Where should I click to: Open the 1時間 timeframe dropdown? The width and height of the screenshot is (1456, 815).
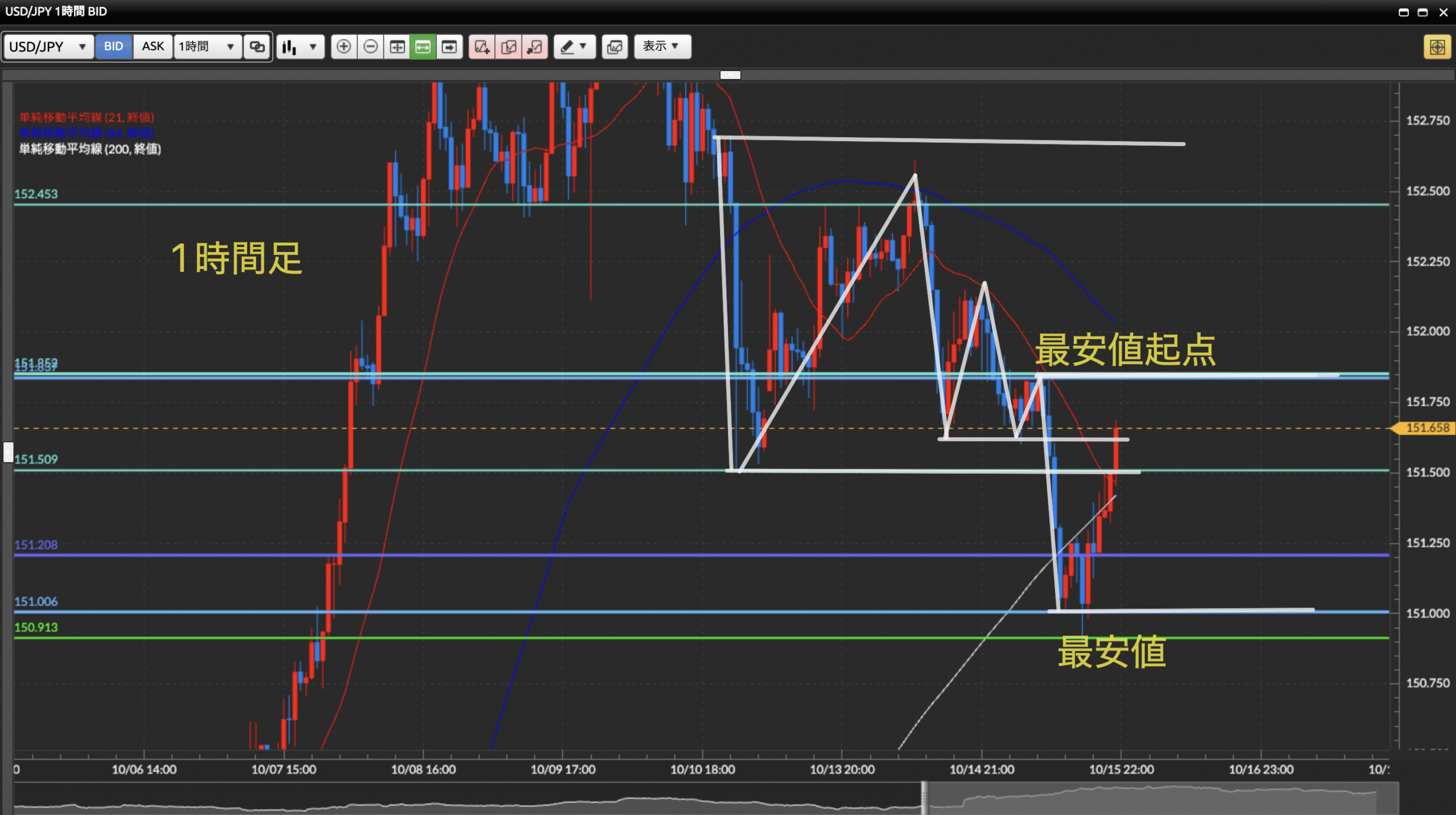(207, 47)
